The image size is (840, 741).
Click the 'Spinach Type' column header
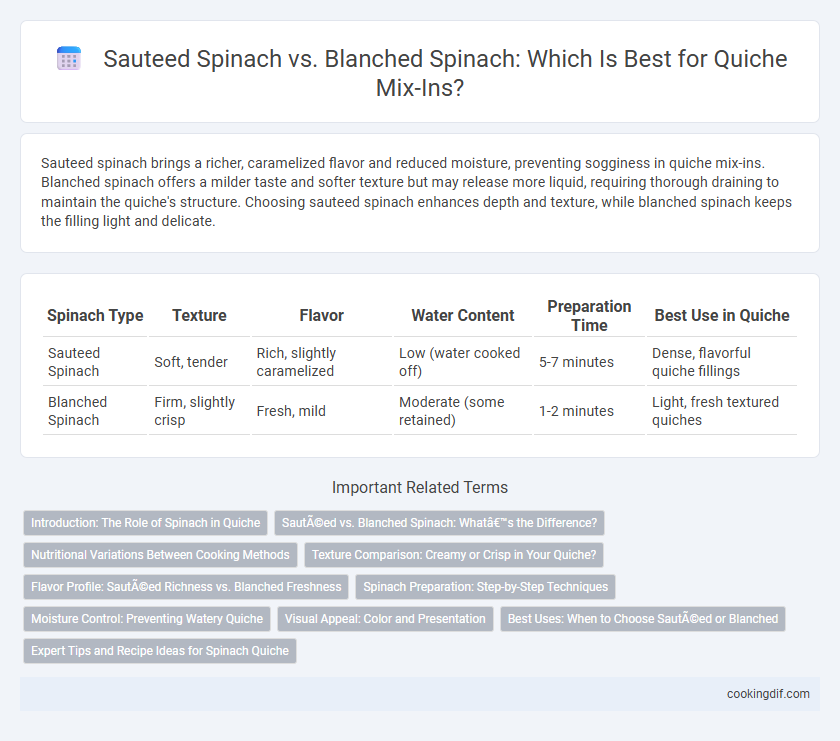click(95, 316)
